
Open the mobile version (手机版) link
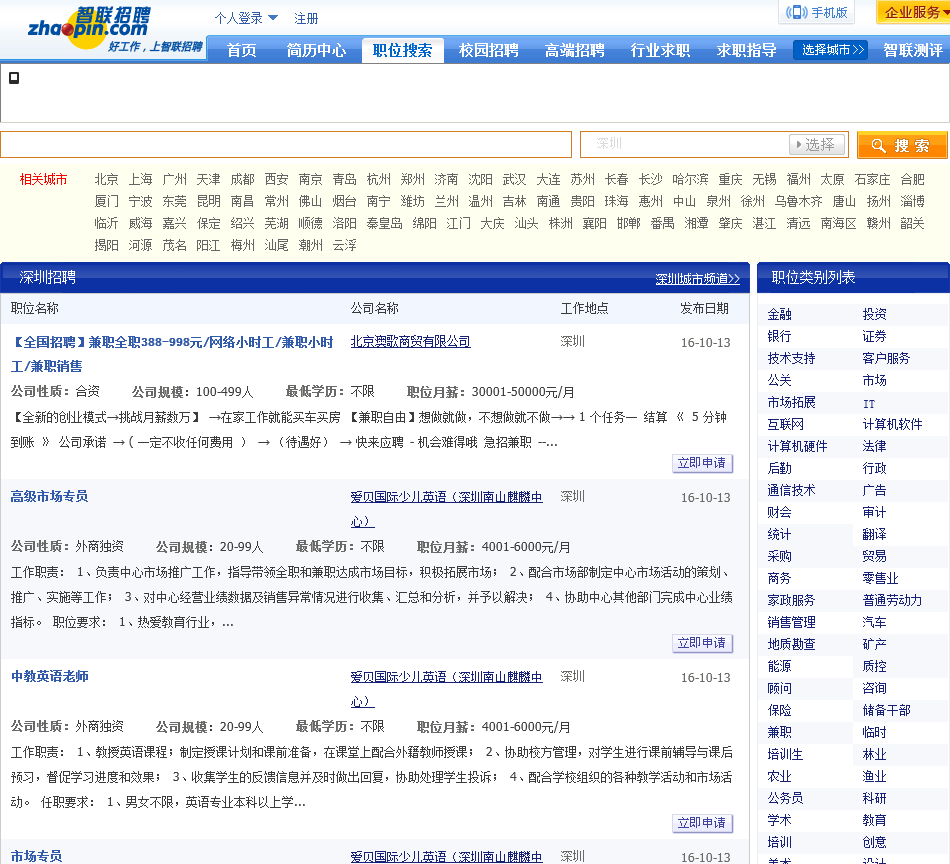pos(816,12)
